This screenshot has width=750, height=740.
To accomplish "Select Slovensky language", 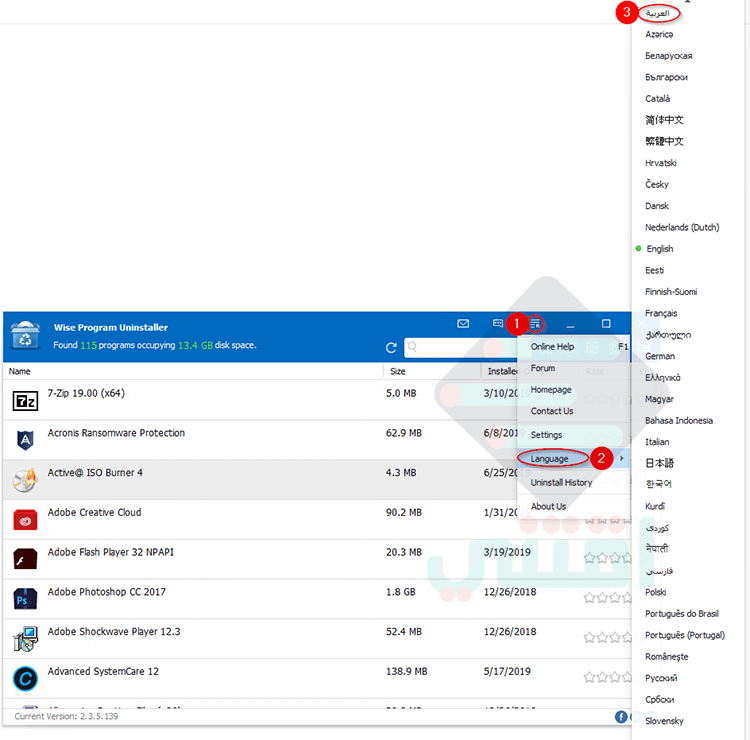I will (x=664, y=721).
